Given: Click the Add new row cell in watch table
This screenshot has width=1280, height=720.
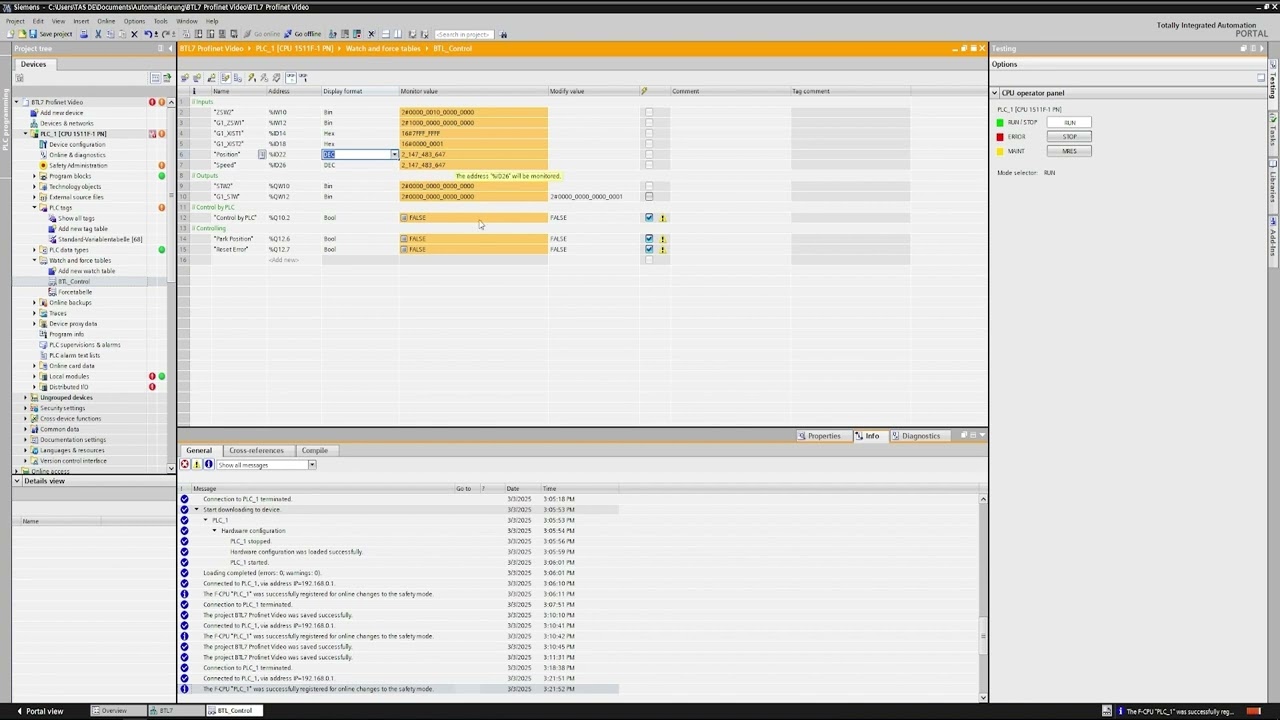Looking at the screenshot, I should tap(284, 260).
